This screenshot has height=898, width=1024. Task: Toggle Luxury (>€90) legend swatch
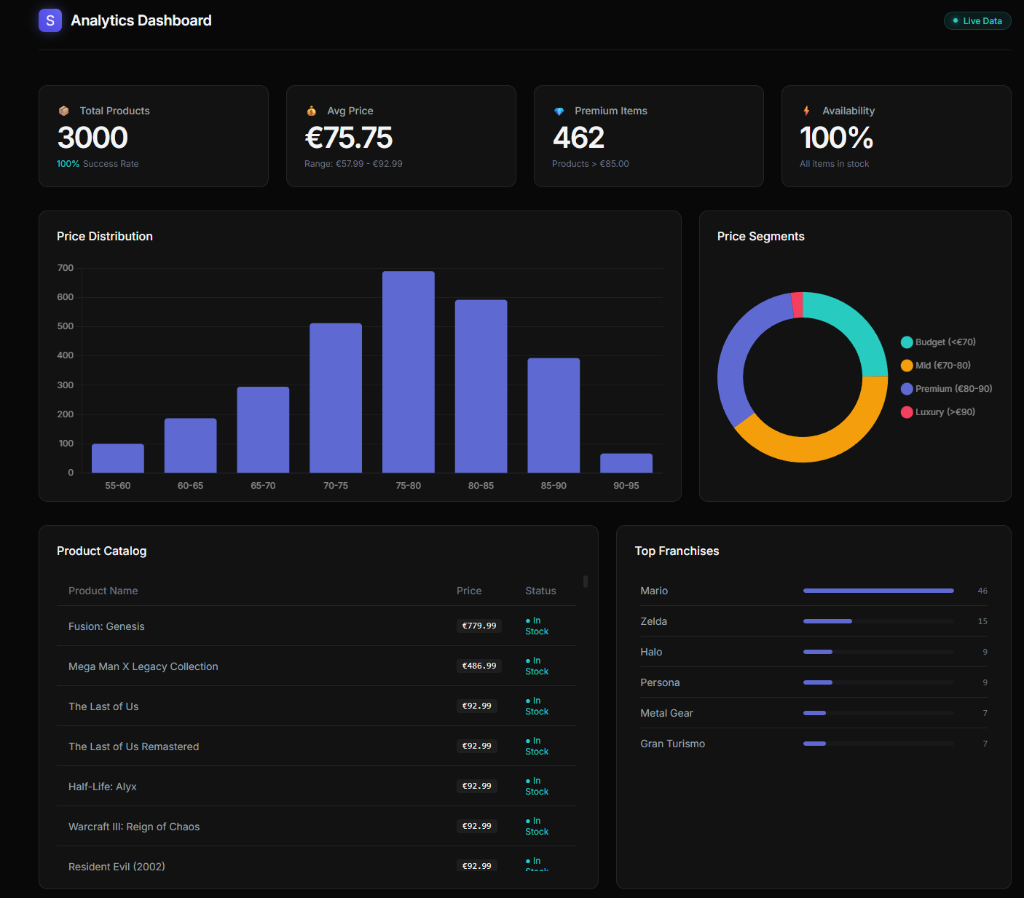(x=906, y=412)
